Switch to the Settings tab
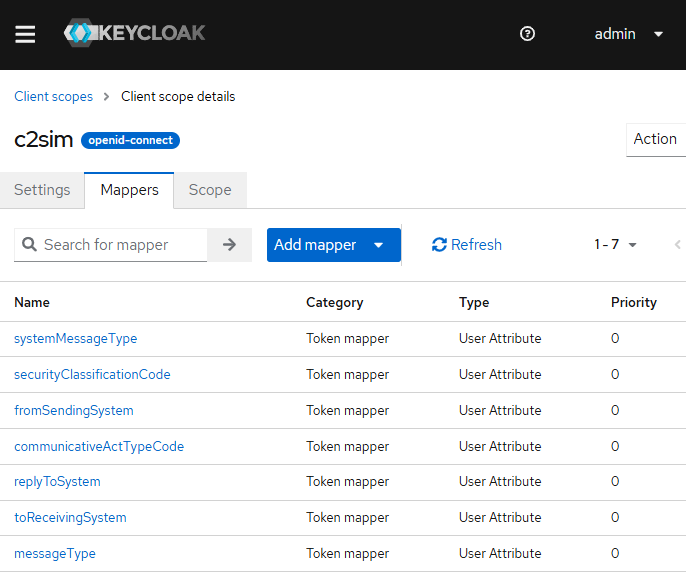The height and width of the screenshot is (582, 686). [x=42, y=190]
